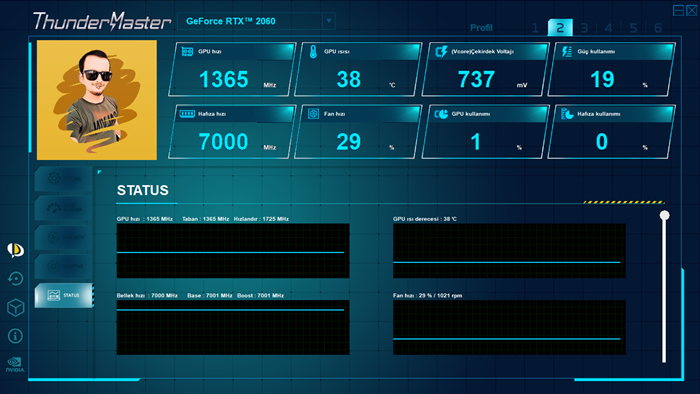700x394 pixels.
Task: Click the GPU ısı derecesi temperature graph
Action: pyautogui.click(x=509, y=251)
